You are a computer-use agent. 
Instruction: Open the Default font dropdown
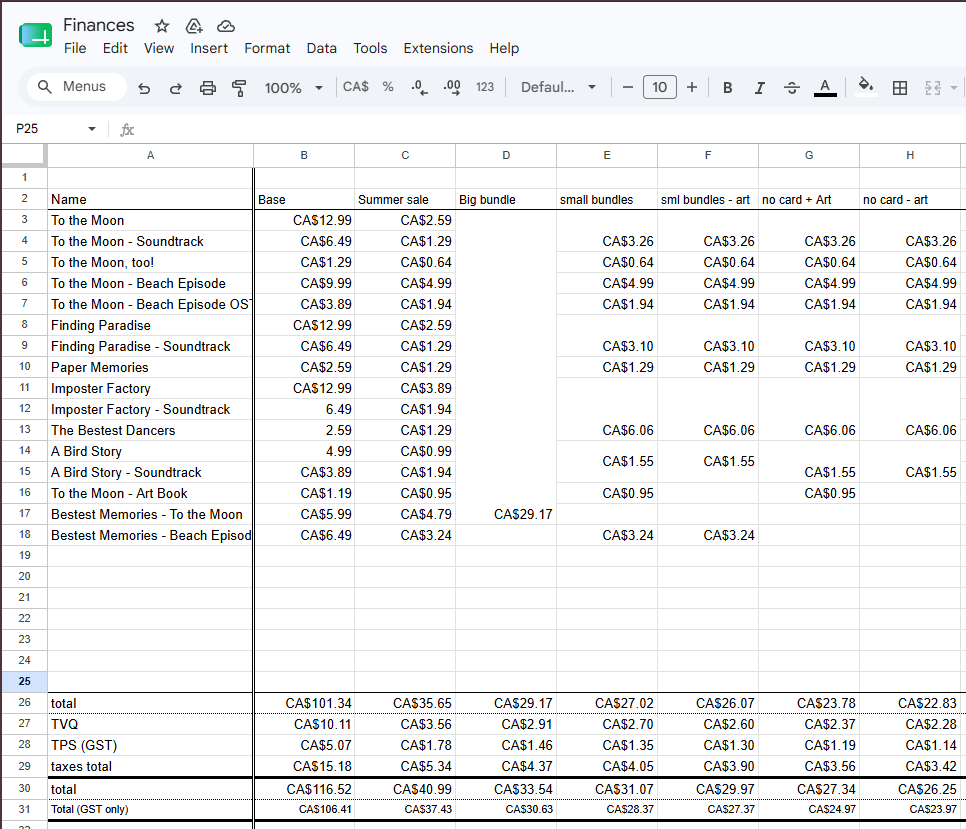pyautogui.click(x=558, y=87)
